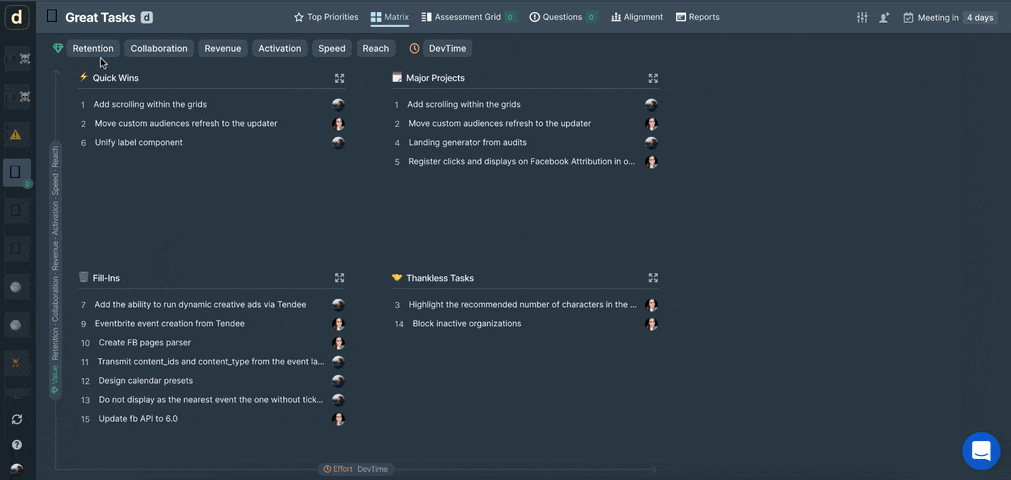Click the 'Meeting in 4 days' button
Image resolution: width=1011 pixels, height=480 pixels.
click(950, 17)
